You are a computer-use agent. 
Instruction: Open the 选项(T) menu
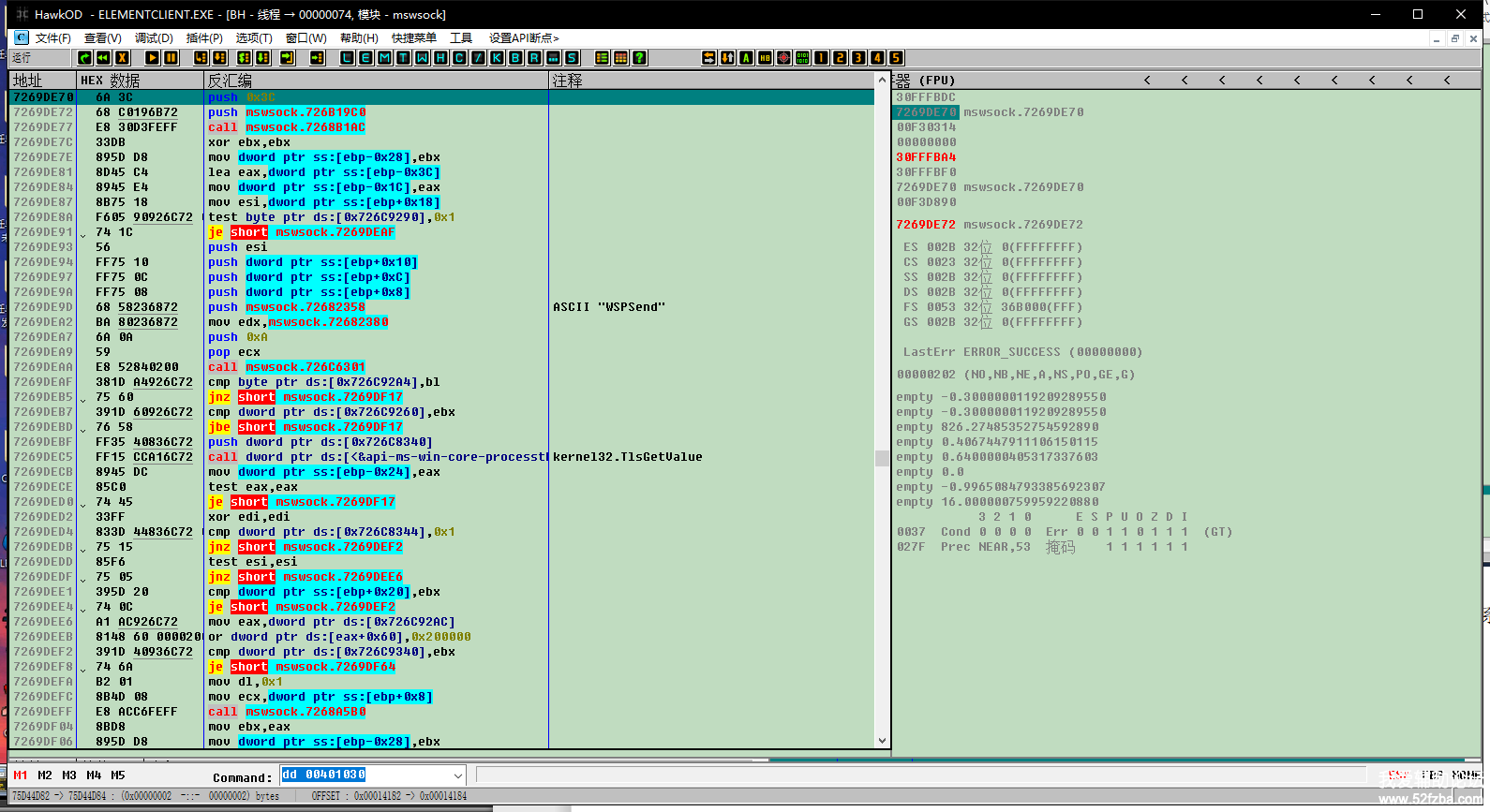click(x=254, y=38)
